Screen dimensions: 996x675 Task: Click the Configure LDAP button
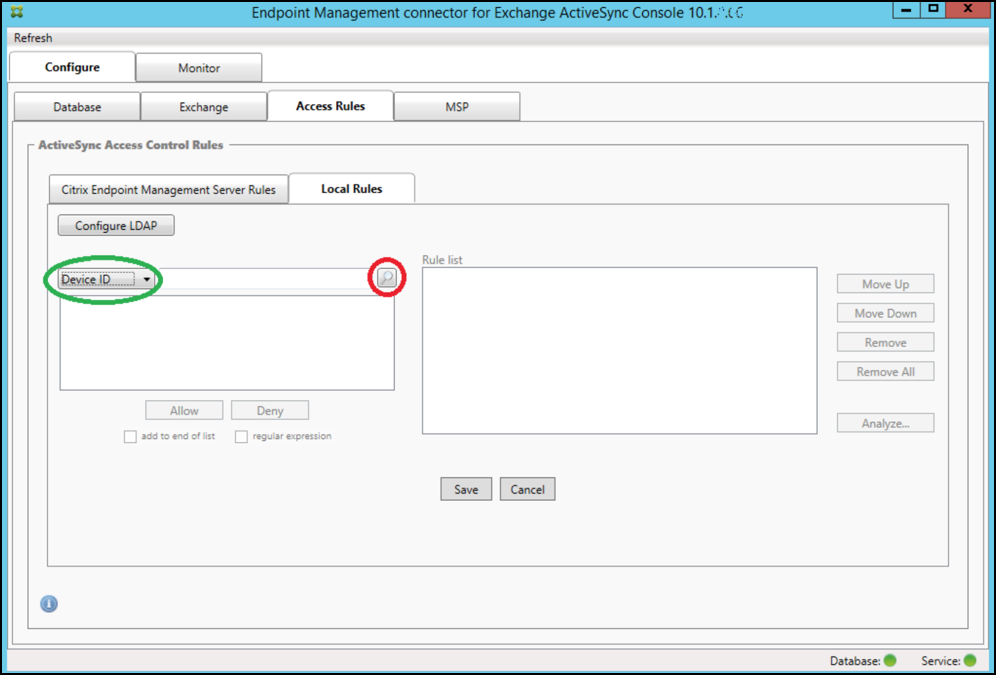tap(116, 225)
